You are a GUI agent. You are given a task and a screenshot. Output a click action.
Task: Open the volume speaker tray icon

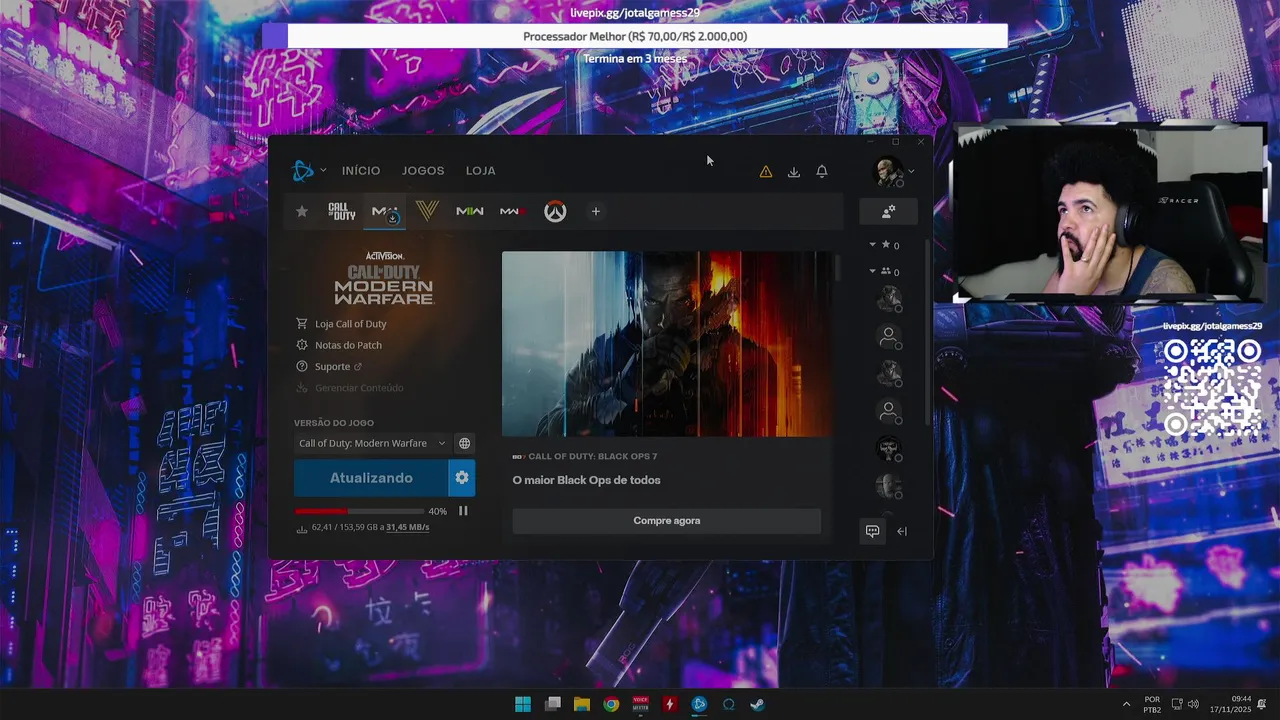[x=1194, y=704]
